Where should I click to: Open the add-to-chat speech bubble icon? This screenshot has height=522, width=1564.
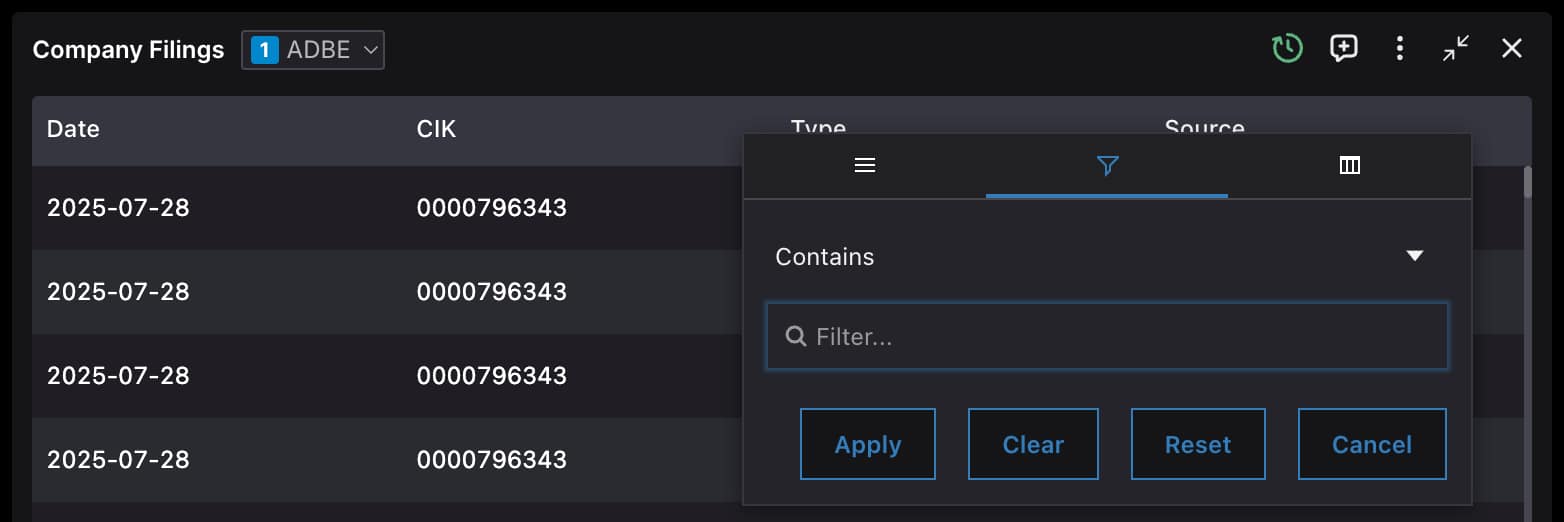tap(1343, 48)
